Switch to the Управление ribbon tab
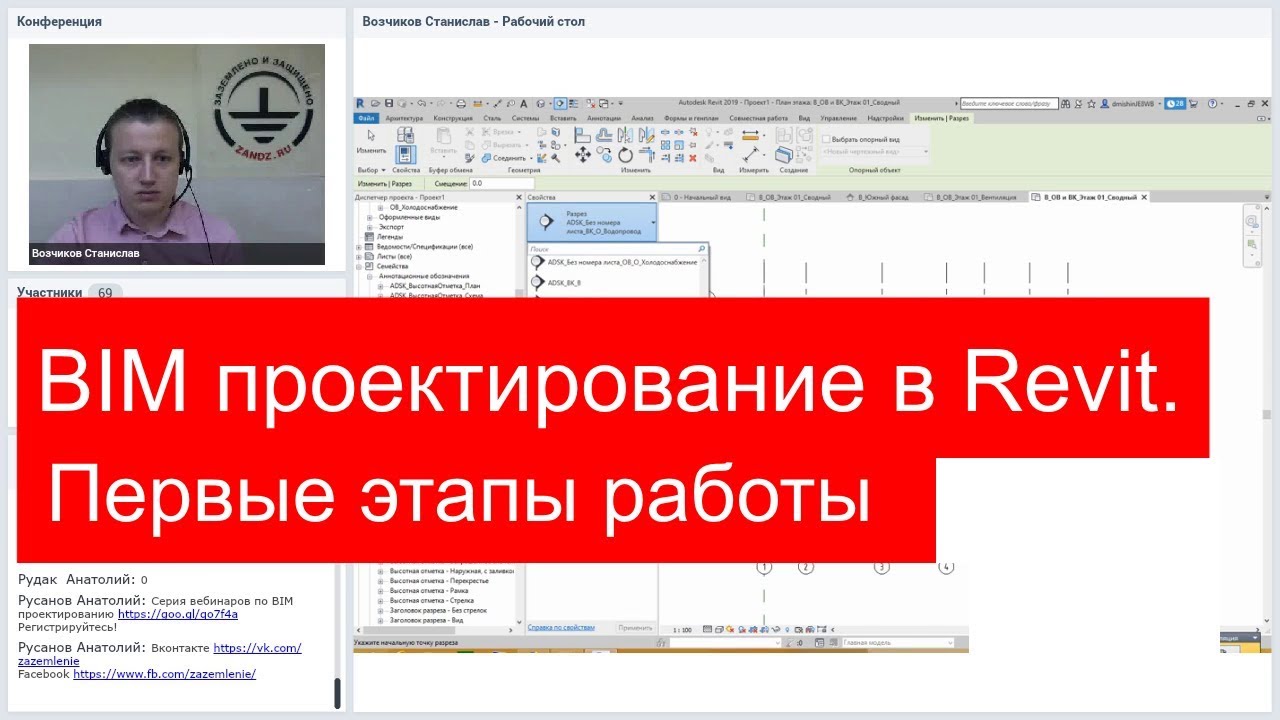The image size is (1280, 720). pos(838,118)
